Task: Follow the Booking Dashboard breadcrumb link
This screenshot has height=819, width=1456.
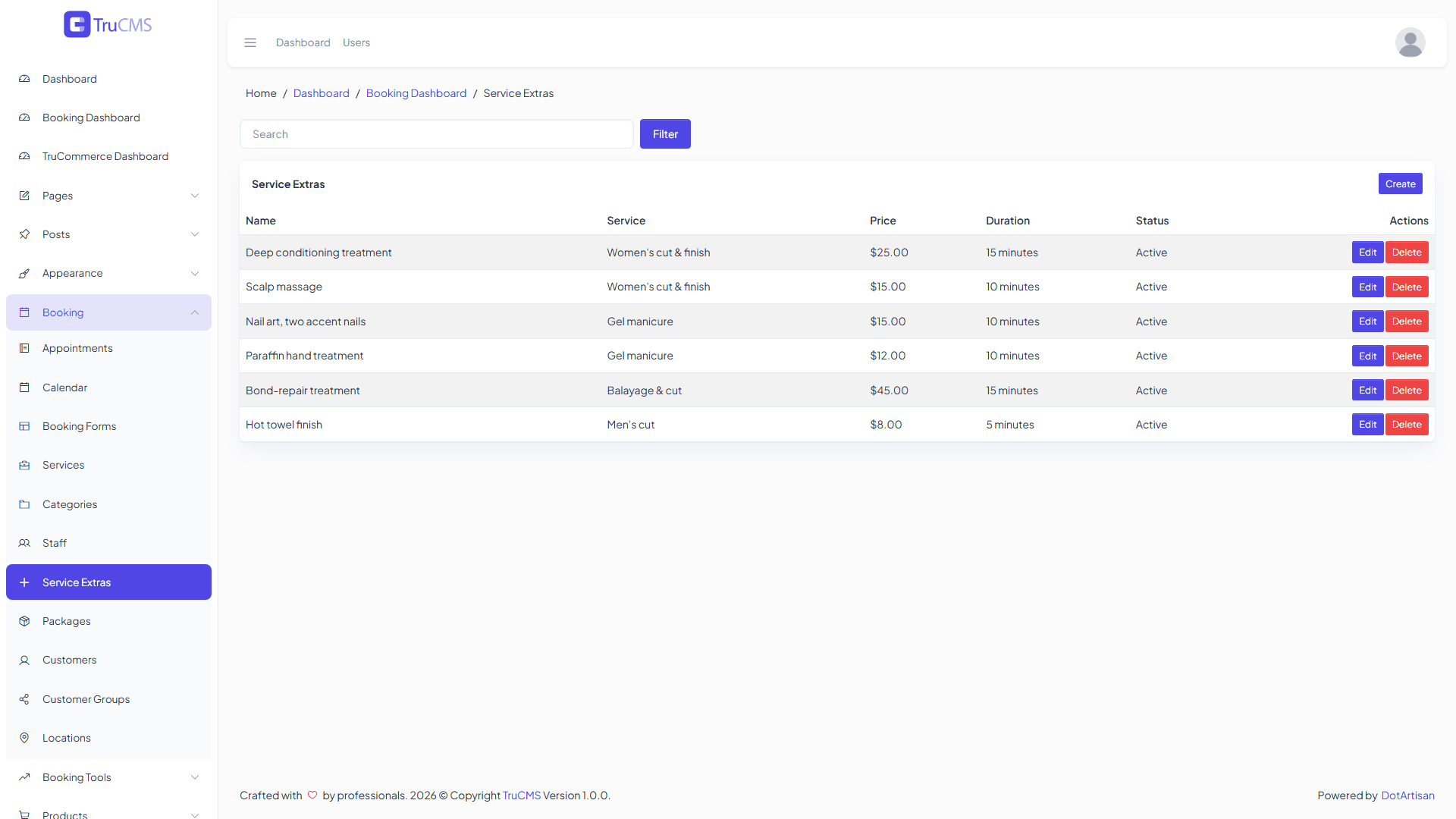Action: tap(416, 93)
